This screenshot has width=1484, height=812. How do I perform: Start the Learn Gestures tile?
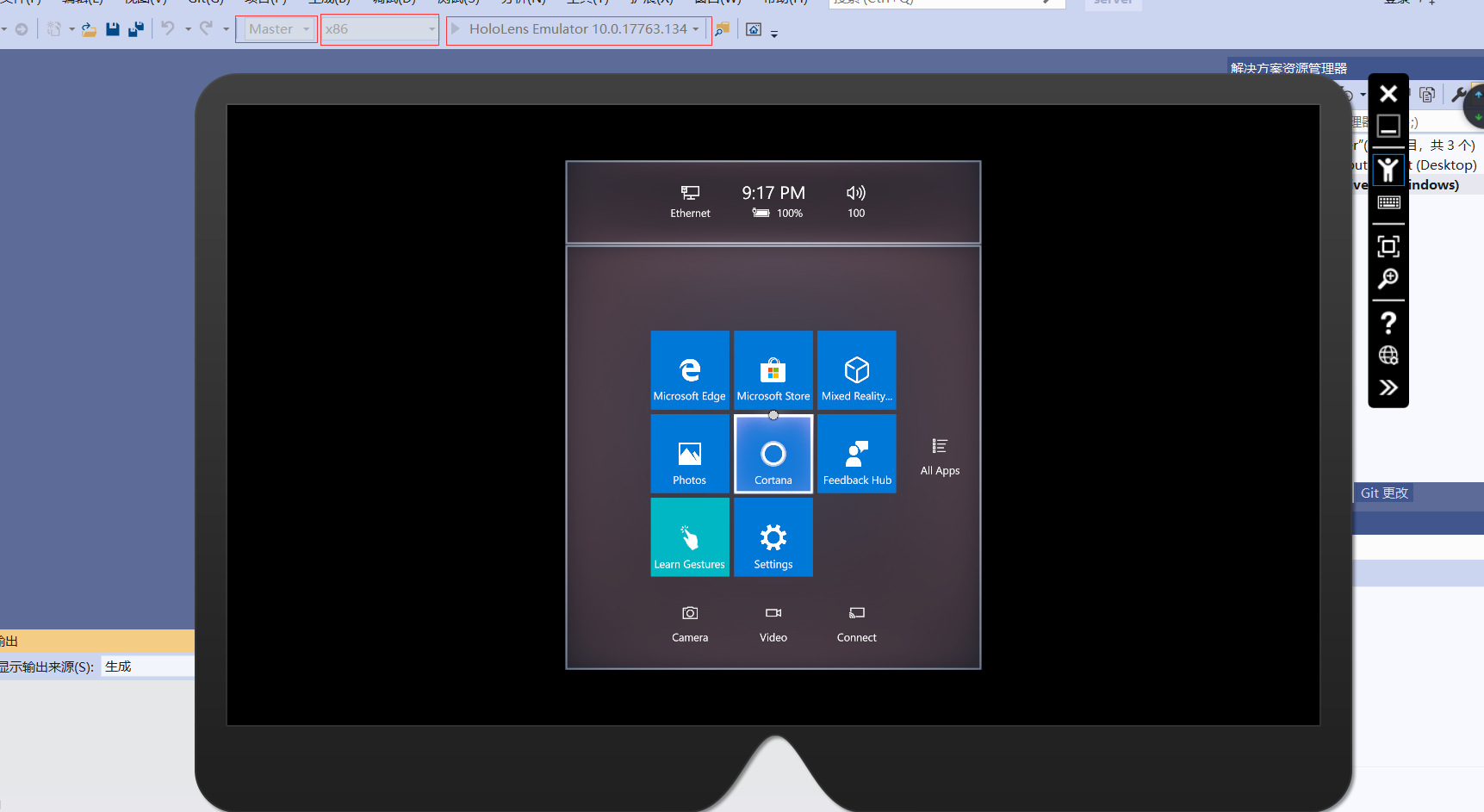point(689,537)
